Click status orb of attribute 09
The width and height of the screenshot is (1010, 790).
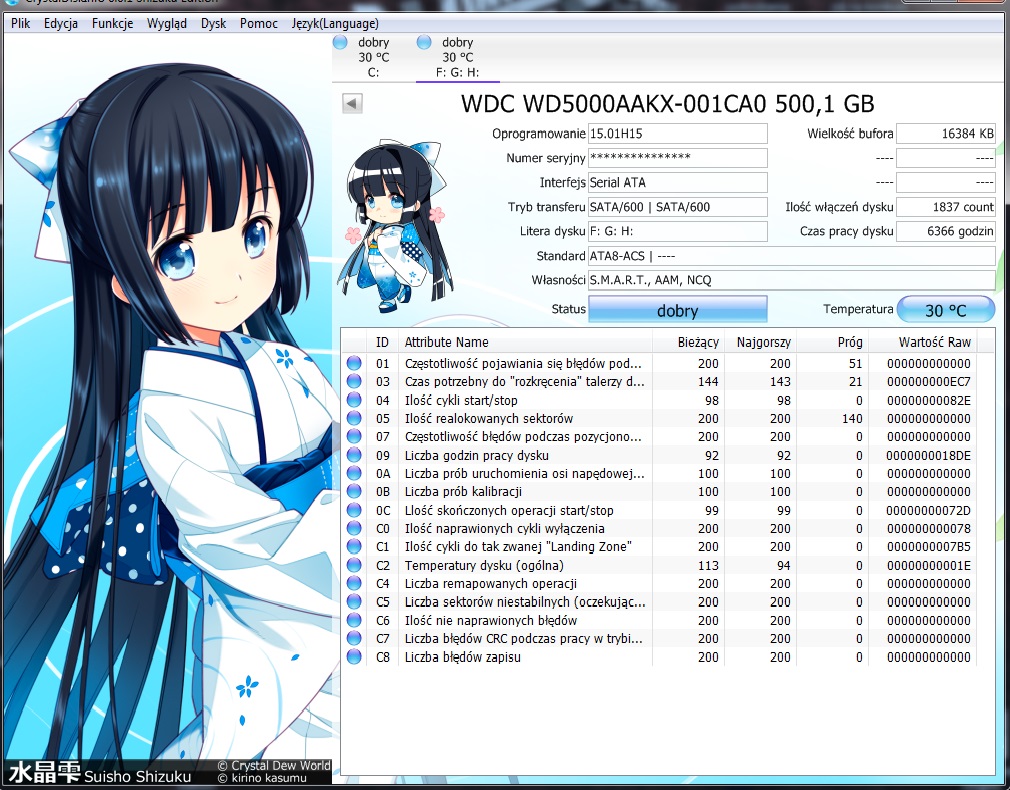[354, 455]
